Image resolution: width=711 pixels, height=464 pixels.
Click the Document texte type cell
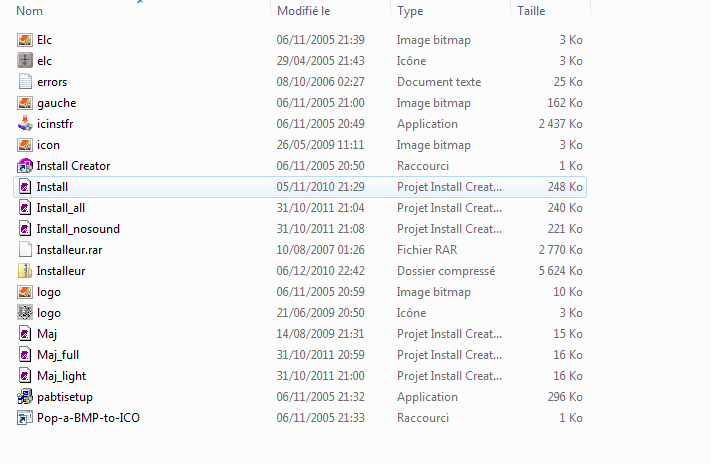click(439, 82)
